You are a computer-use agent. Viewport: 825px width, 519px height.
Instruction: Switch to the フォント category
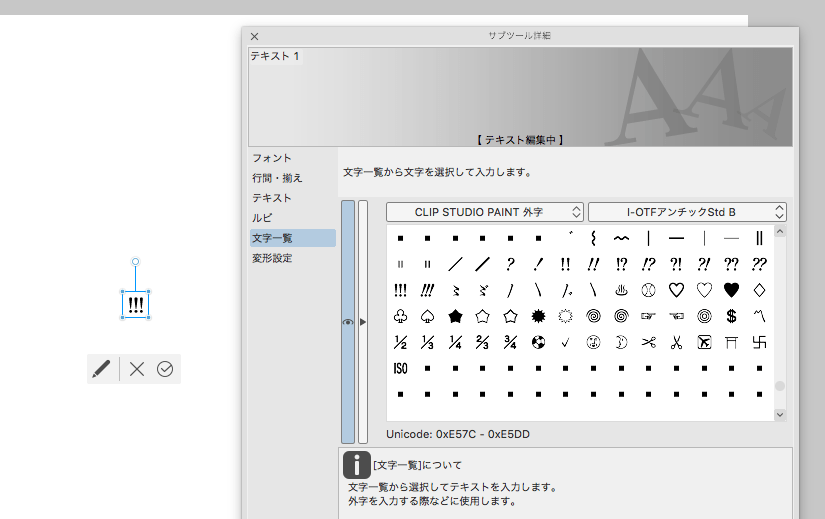(x=272, y=158)
